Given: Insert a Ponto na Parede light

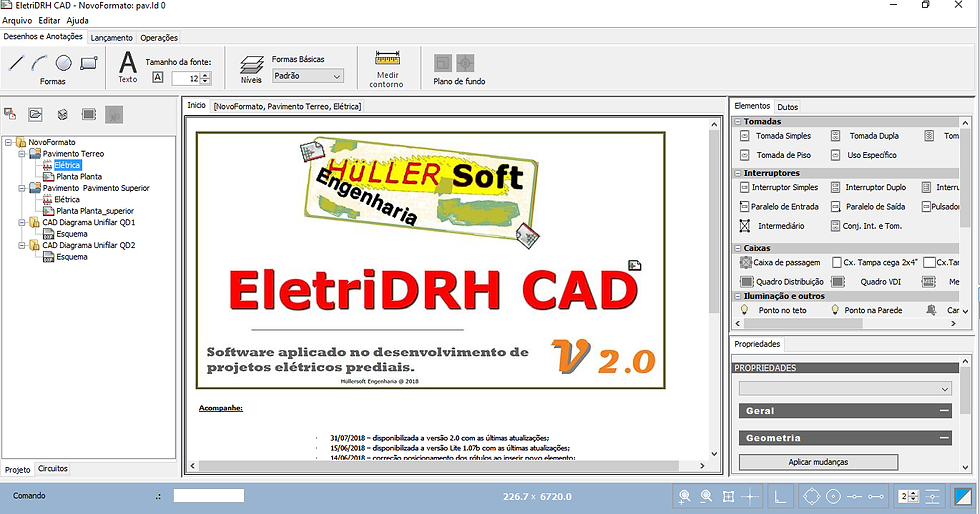Looking at the screenshot, I should tap(867, 310).
